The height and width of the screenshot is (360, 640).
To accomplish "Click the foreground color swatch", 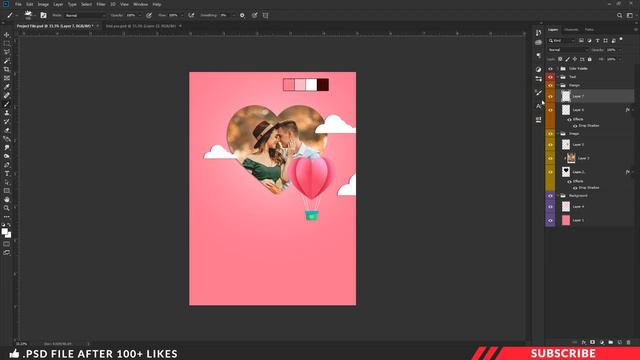I will point(4,231).
